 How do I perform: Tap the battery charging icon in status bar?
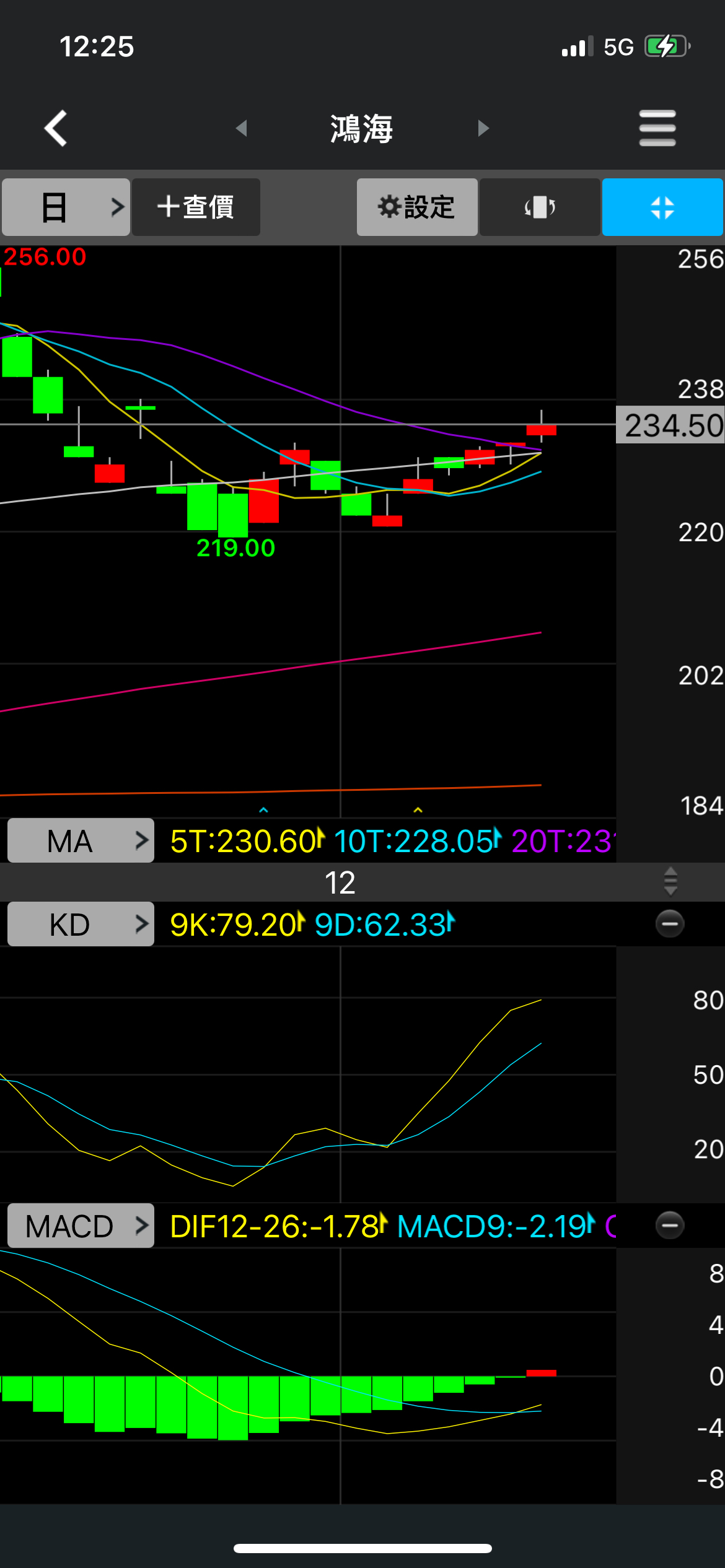(x=667, y=46)
